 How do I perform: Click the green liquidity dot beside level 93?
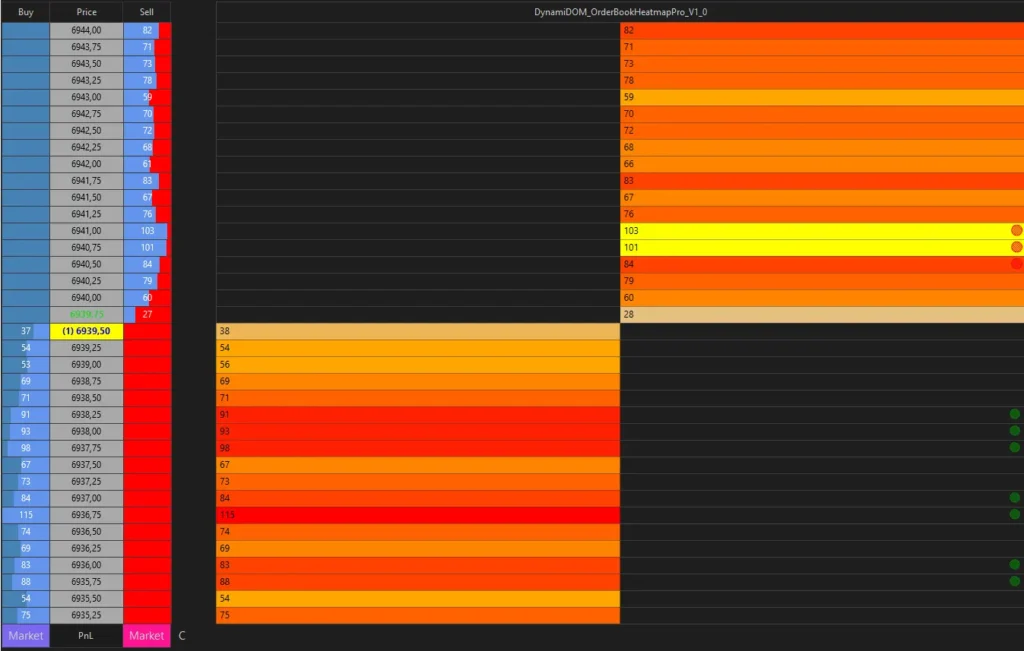click(1016, 431)
